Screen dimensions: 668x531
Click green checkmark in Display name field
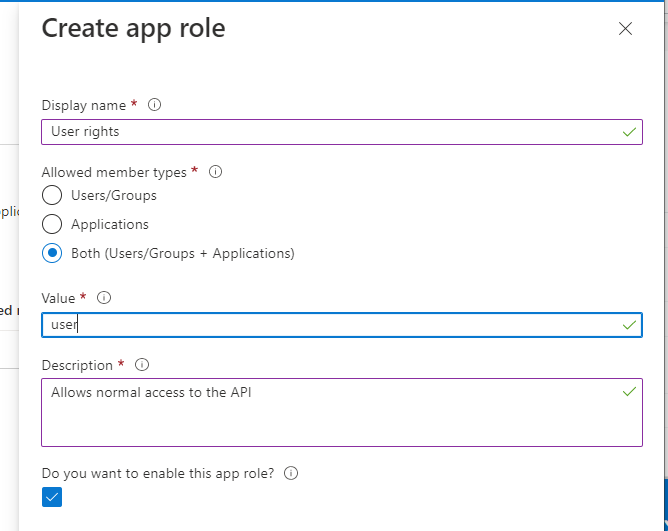pos(629,131)
